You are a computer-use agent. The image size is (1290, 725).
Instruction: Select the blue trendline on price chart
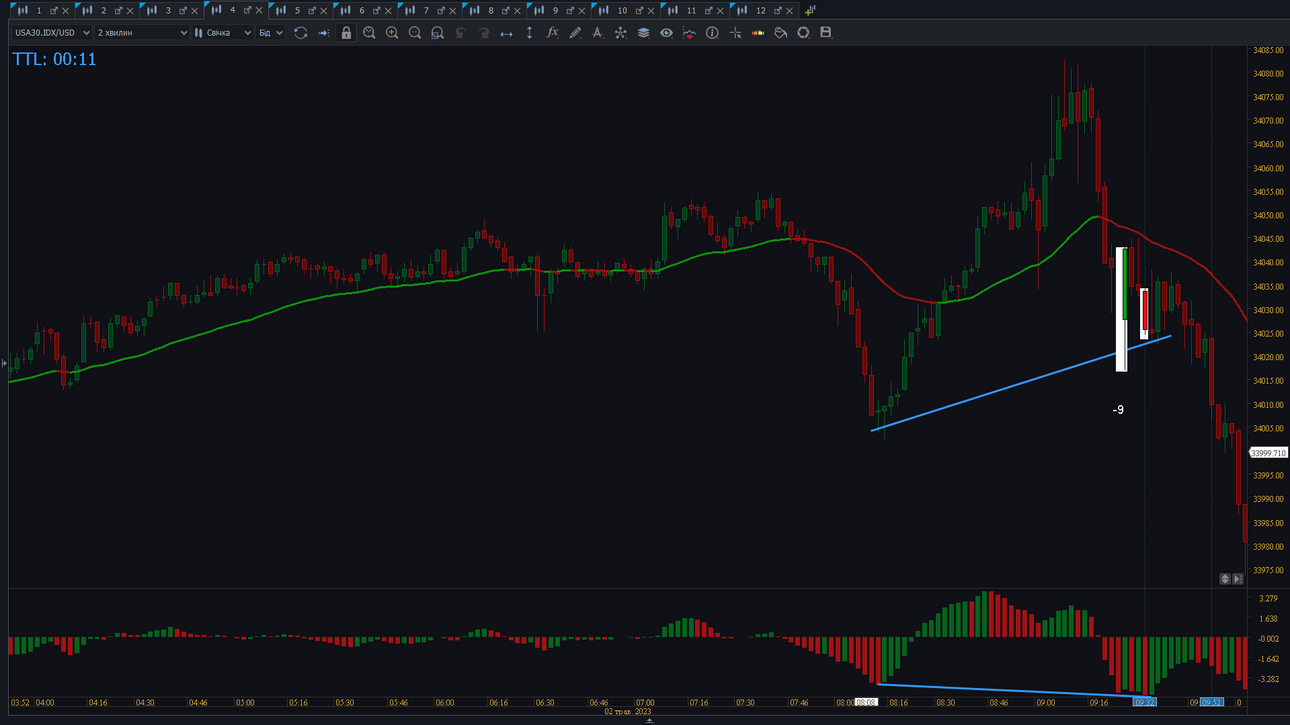[1020, 384]
